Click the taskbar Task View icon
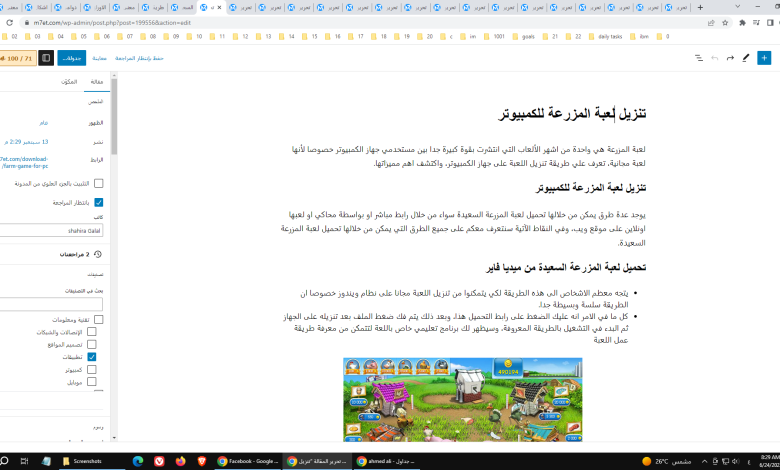Viewport: 780px width, 470px height. (x=24, y=461)
